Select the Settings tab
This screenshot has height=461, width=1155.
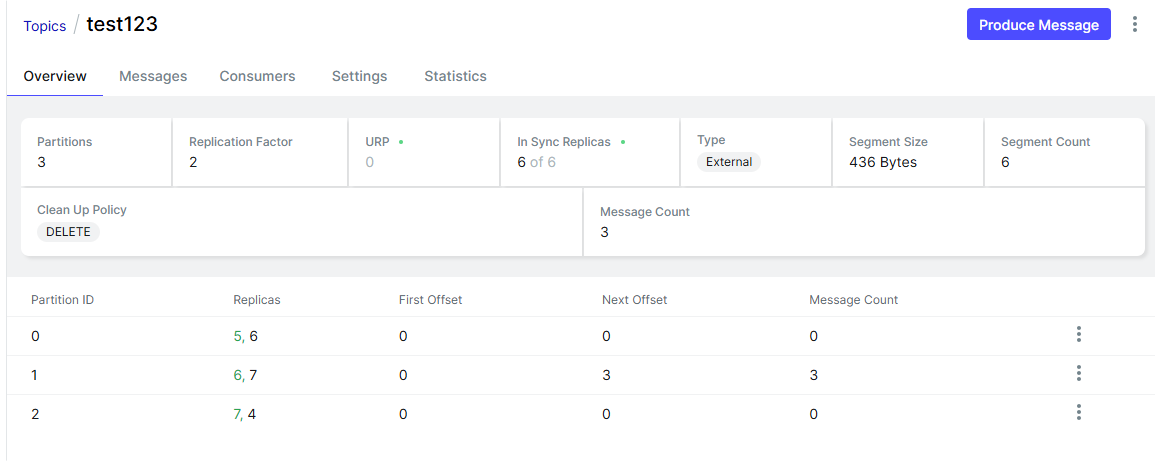tap(359, 76)
